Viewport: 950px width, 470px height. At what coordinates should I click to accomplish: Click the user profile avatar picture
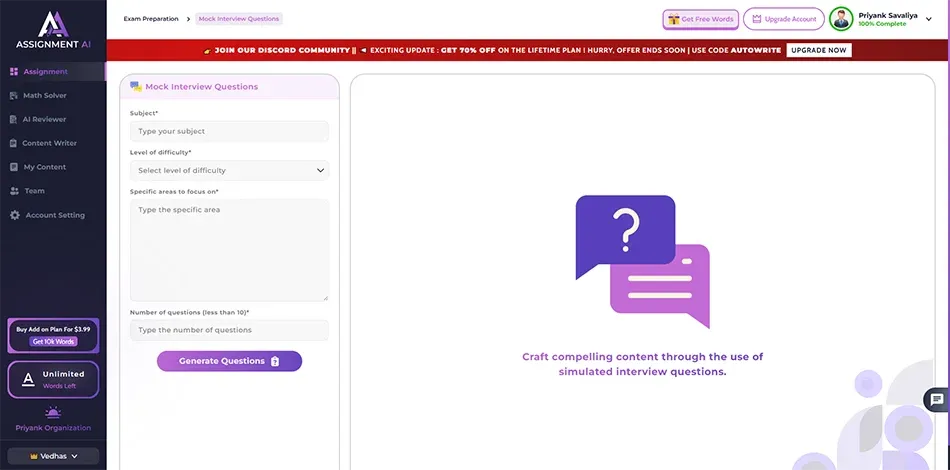click(x=841, y=19)
